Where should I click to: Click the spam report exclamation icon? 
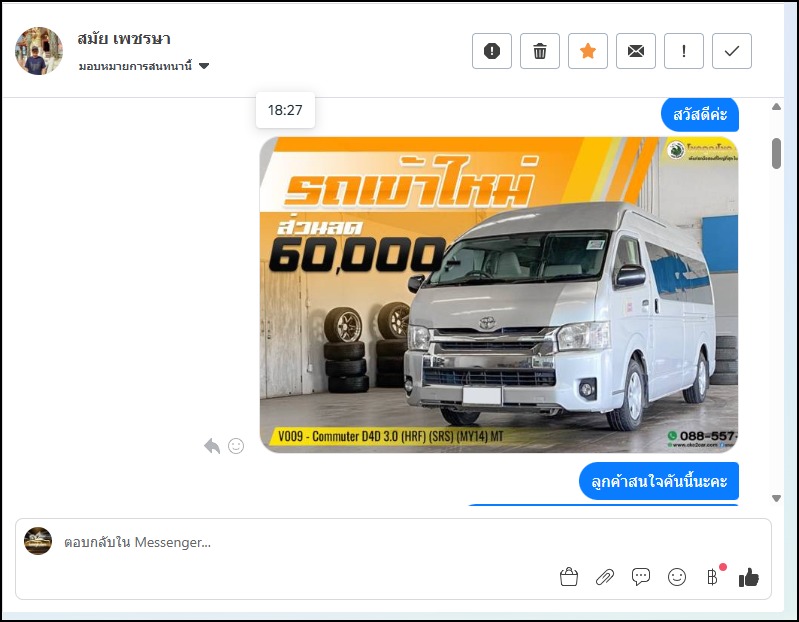click(x=491, y=51)
